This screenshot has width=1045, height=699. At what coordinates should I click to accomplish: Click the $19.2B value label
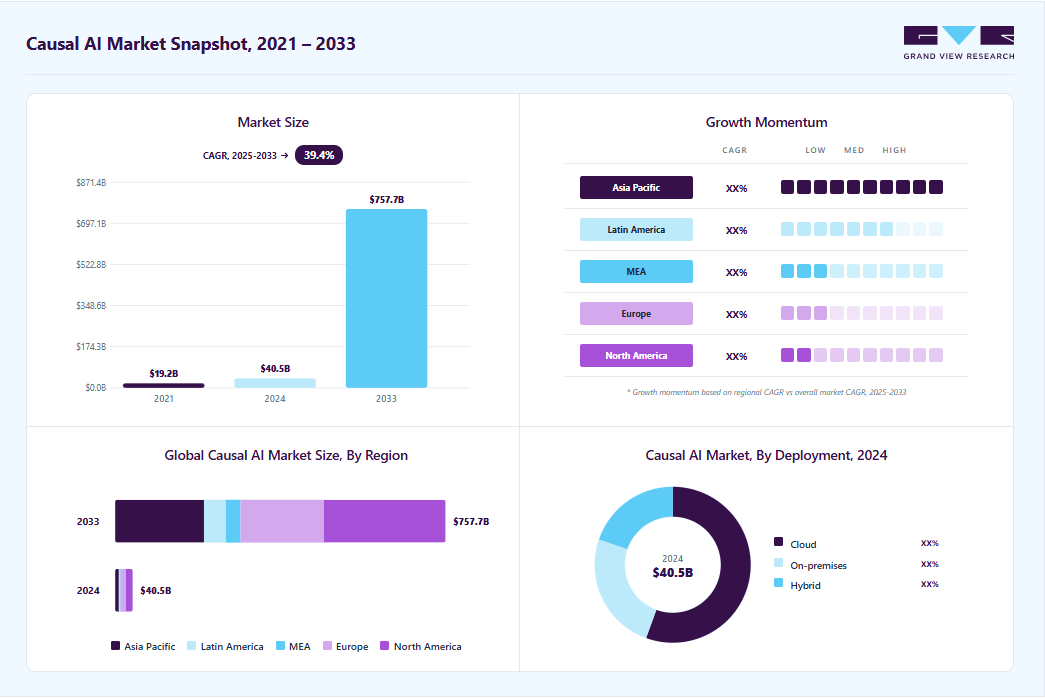coord(164,373)
